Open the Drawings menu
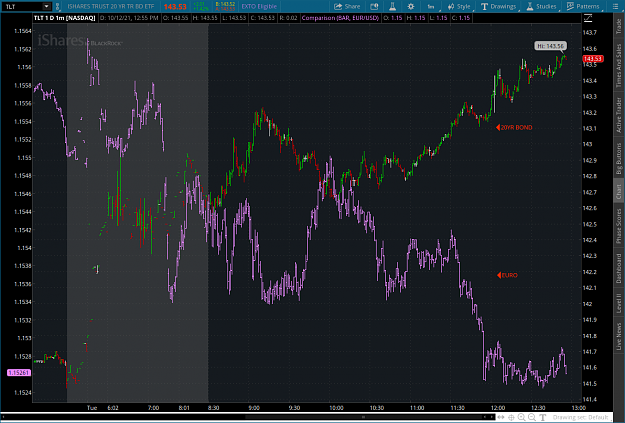Image resolution: width=625 pixels, height=423 pixels. pos(499,6)
